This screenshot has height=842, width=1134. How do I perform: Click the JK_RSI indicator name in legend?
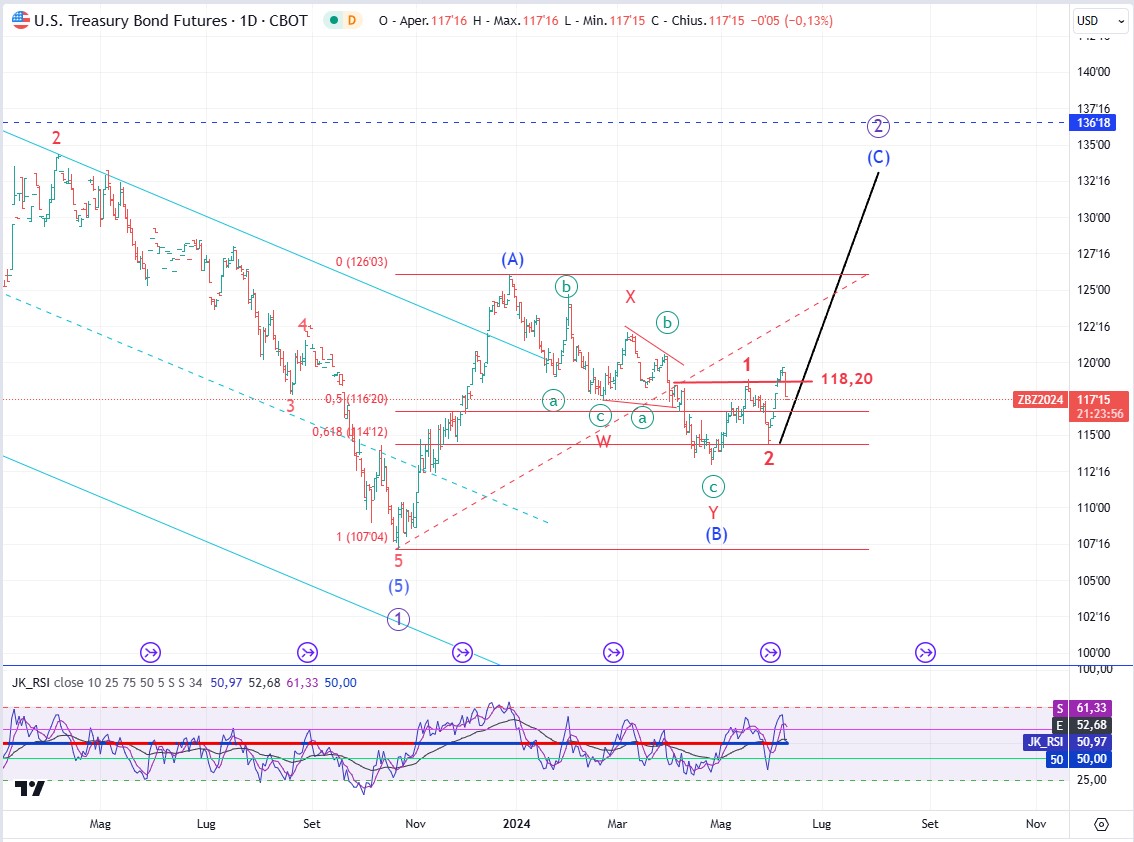point(31,683)
